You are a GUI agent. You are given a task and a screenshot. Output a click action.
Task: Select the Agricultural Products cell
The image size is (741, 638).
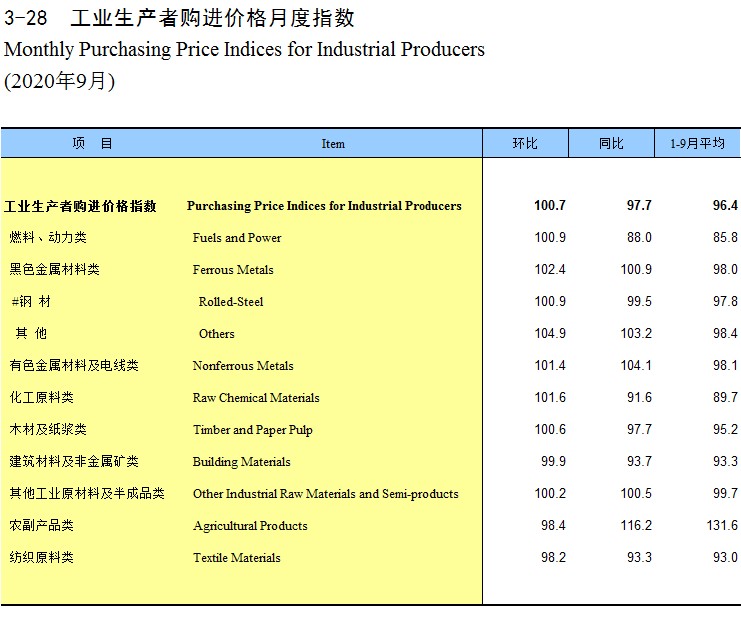click(x=250, y=526)
